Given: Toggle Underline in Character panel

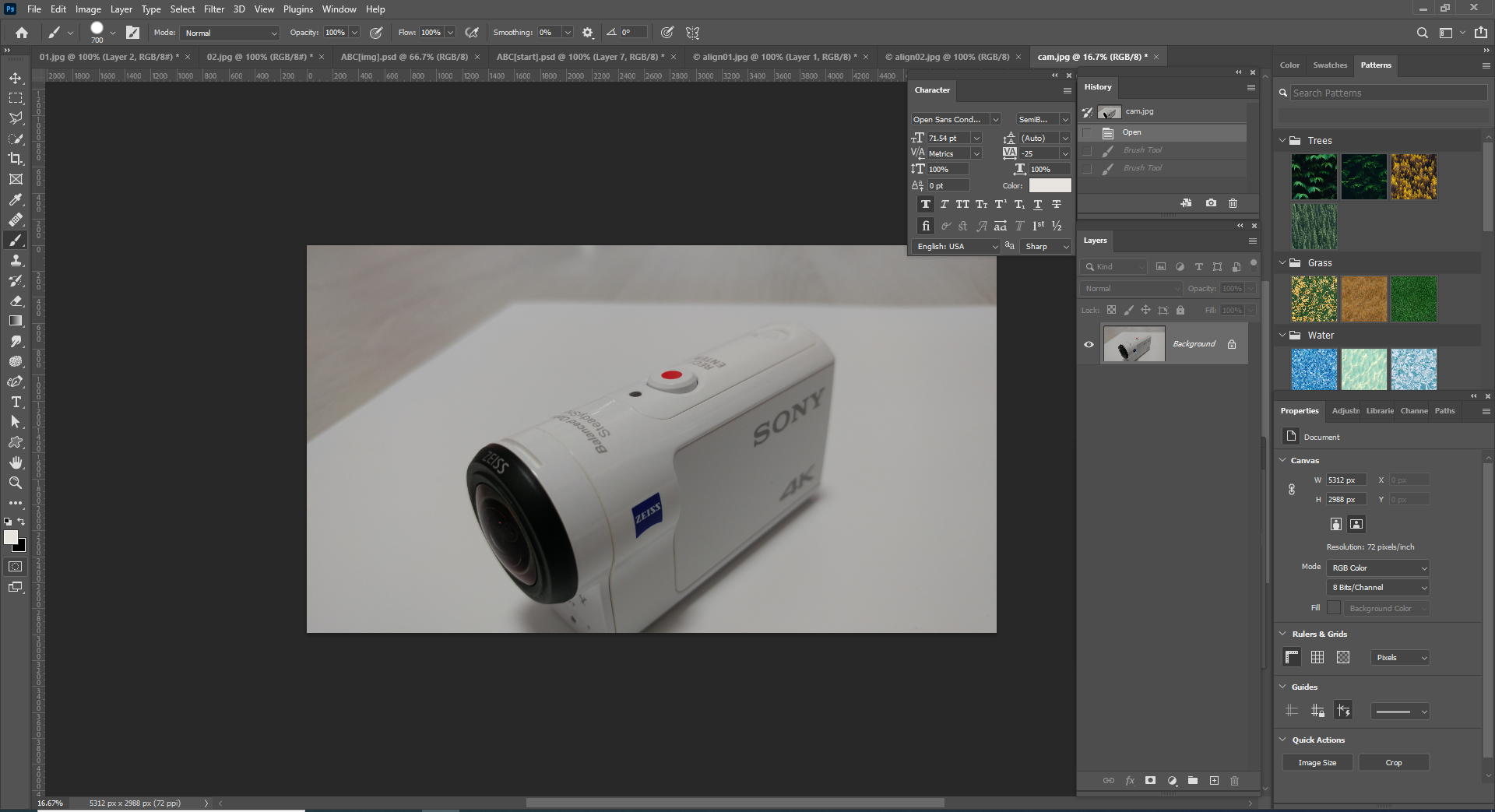Looking at the screenshot, I should point(1038,204).
